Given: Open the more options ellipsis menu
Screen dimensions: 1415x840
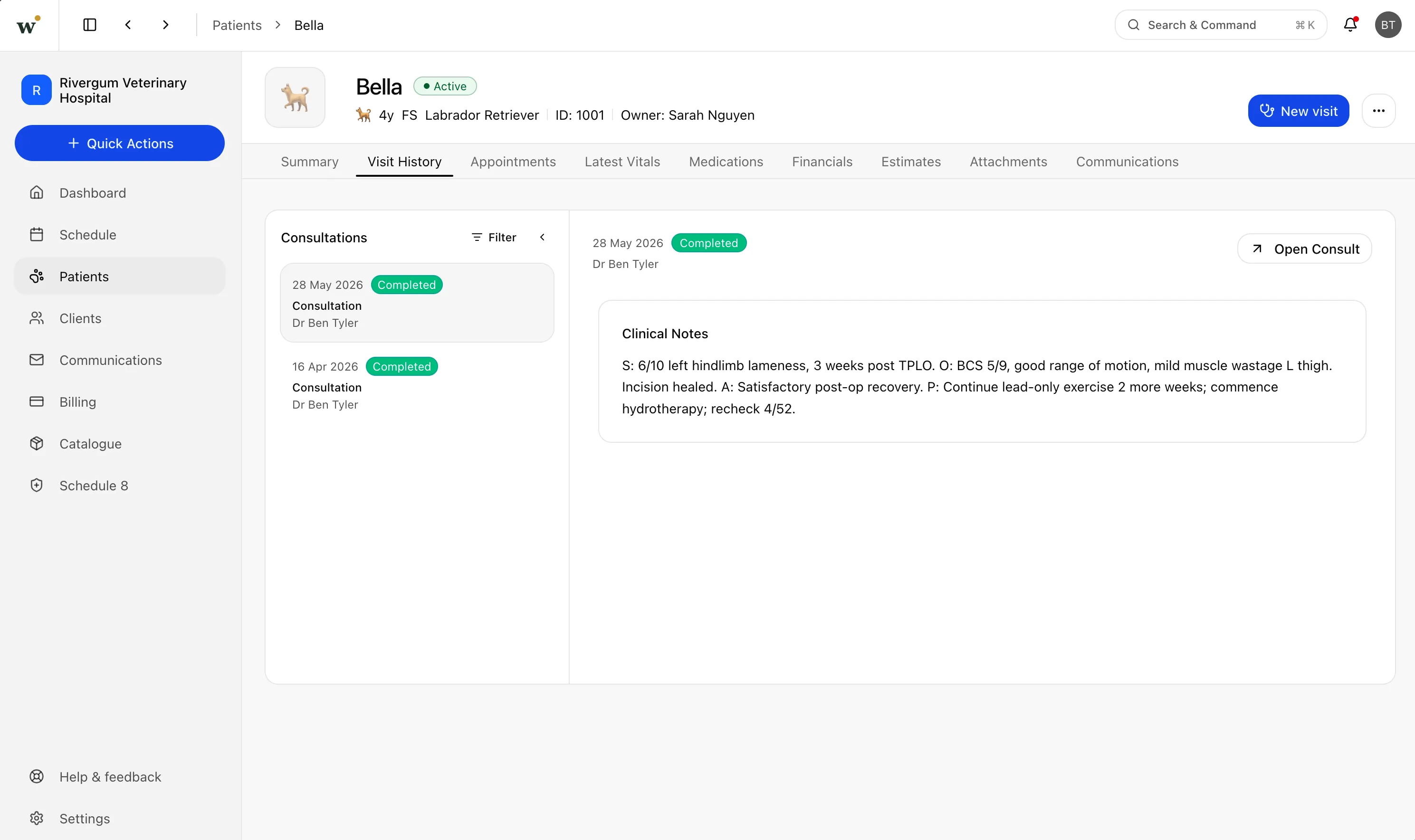Looking at the screenshot, I should pyautogui.click(x=1378, y=111).
